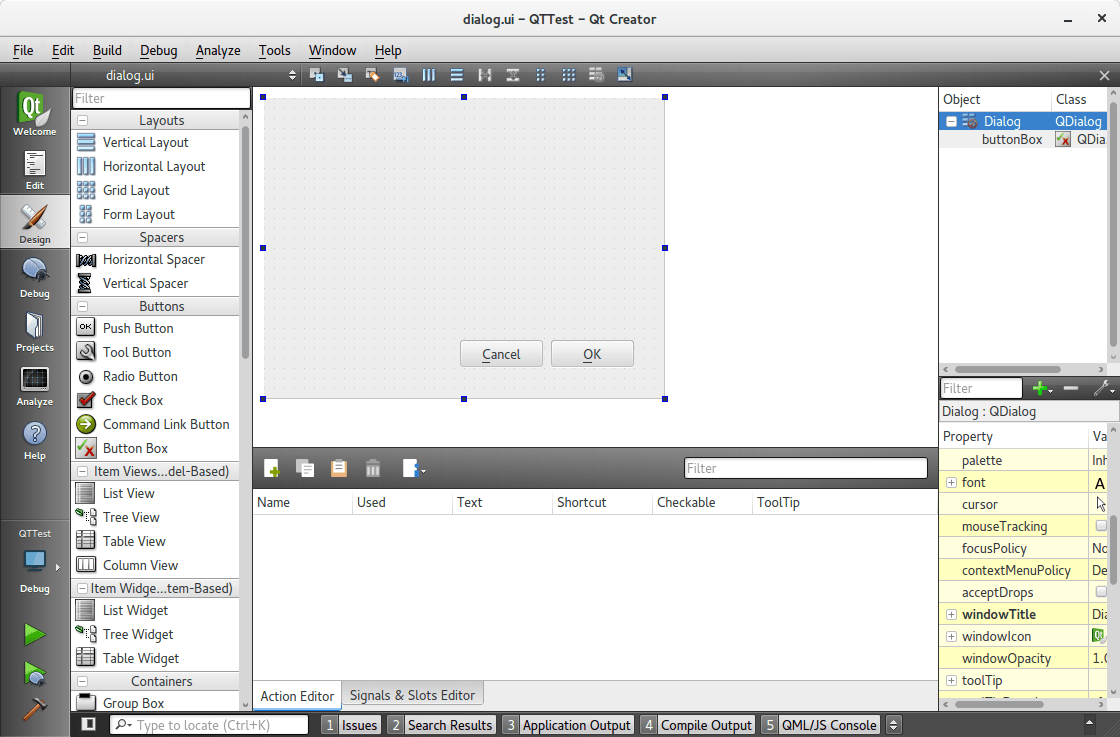Click the Start Debugging run icon
This screenshot has height=737, width=1120.
coord(34,673)
